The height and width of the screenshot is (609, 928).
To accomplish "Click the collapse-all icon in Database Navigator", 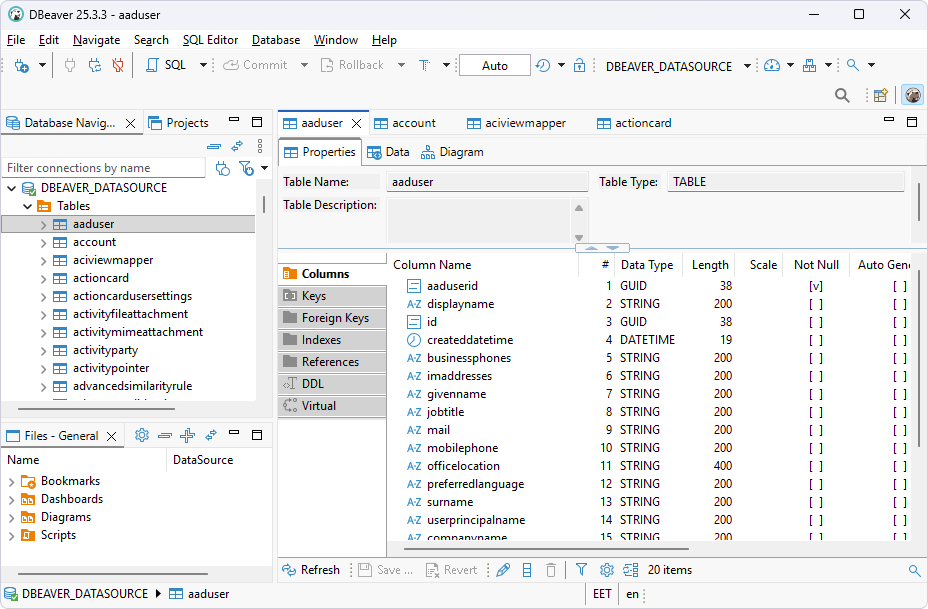I will click(x=214, y=146).
